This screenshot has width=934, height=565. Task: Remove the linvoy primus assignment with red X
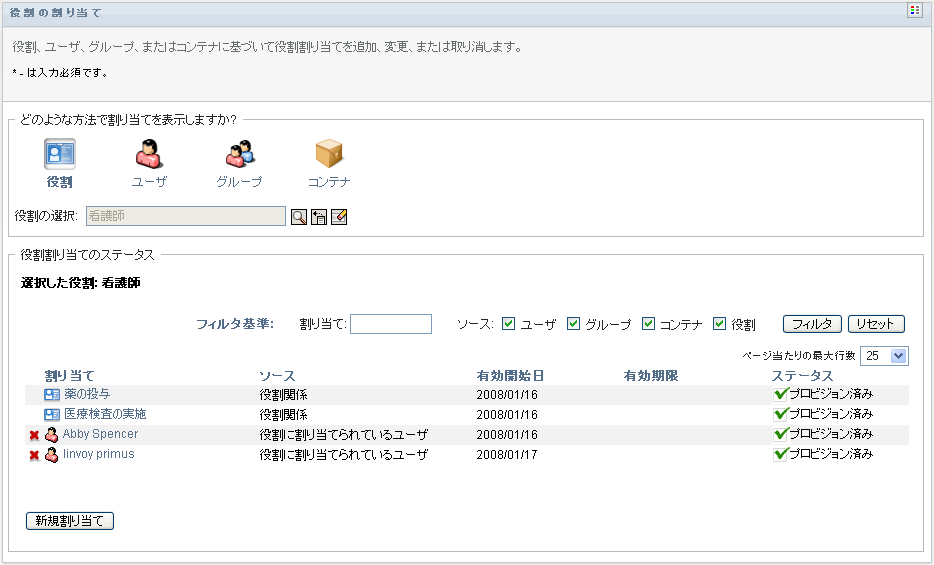(x=35, y=455)
